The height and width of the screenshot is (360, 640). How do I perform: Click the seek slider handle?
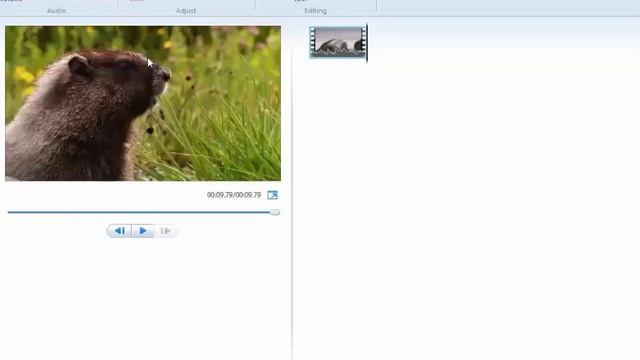[x=275, y=212]
